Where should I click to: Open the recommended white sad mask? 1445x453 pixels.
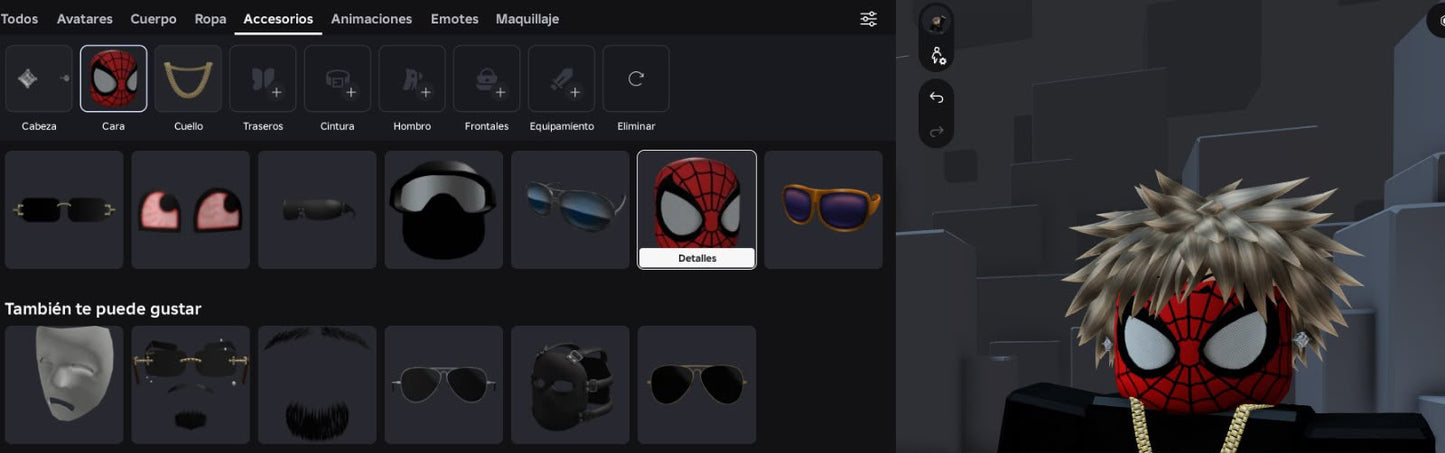point(64,384)
